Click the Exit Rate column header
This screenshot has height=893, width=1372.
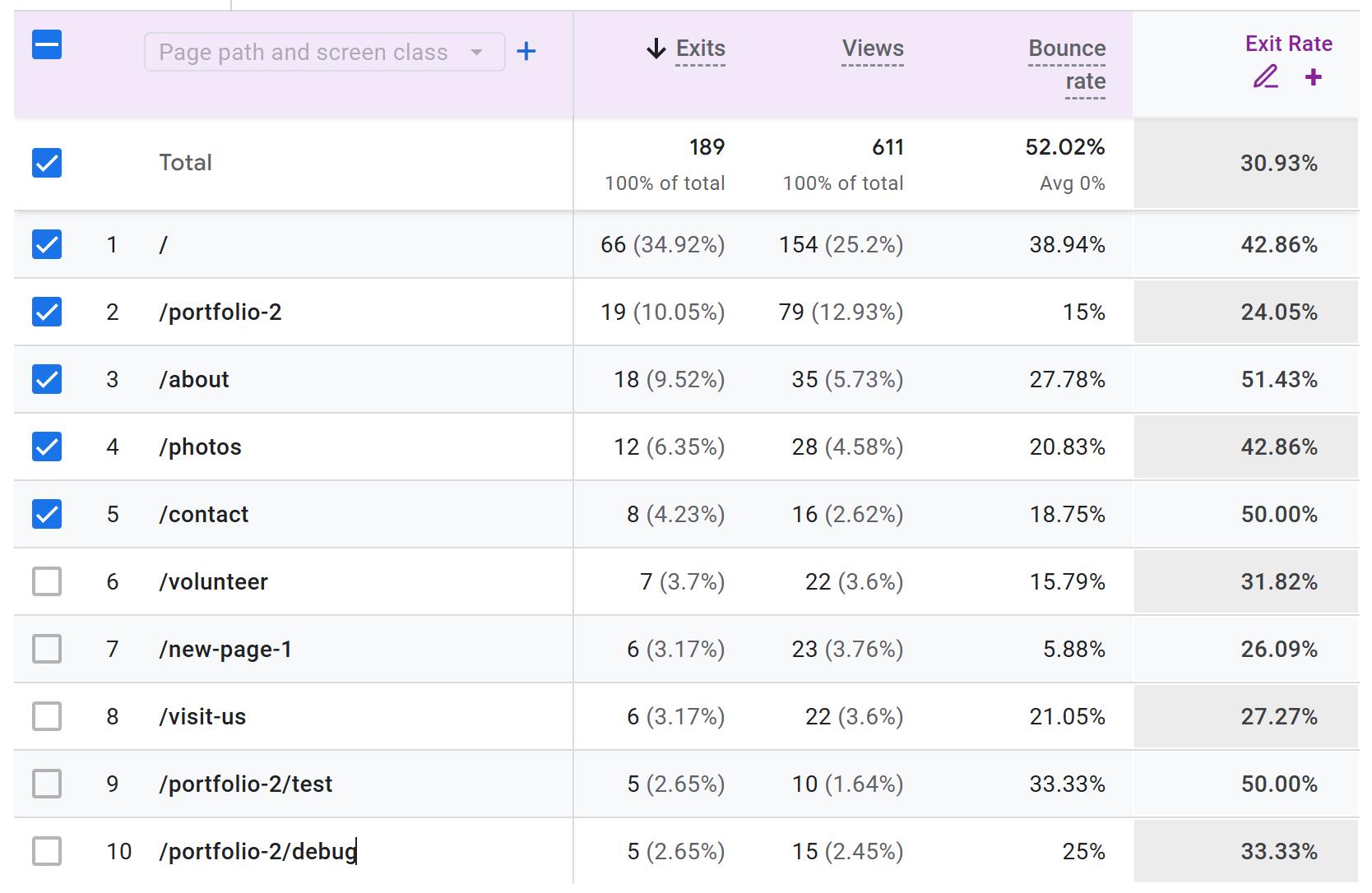[x=1287, y=44]
